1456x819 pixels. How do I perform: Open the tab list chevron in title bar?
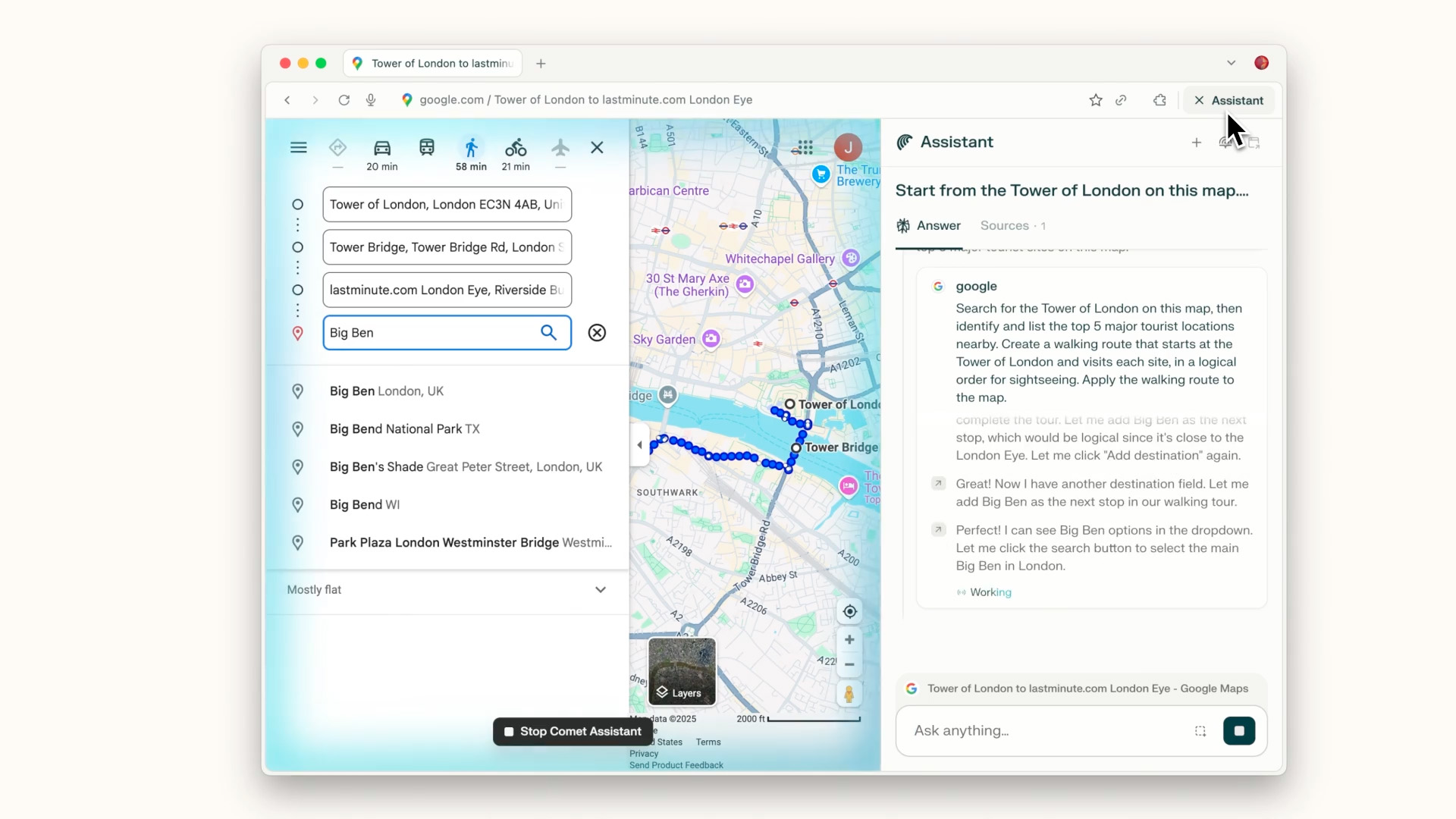tap(1231, 63)
